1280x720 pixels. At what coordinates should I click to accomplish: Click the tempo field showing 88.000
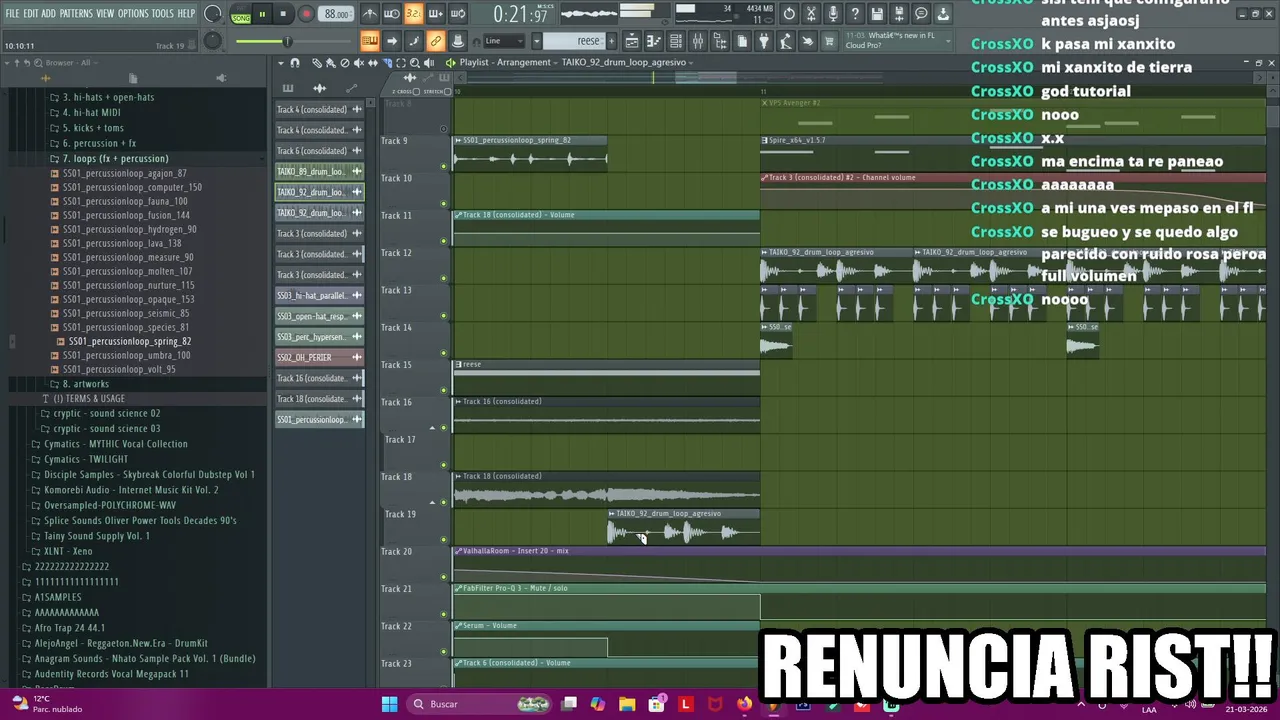click(336, 14)
